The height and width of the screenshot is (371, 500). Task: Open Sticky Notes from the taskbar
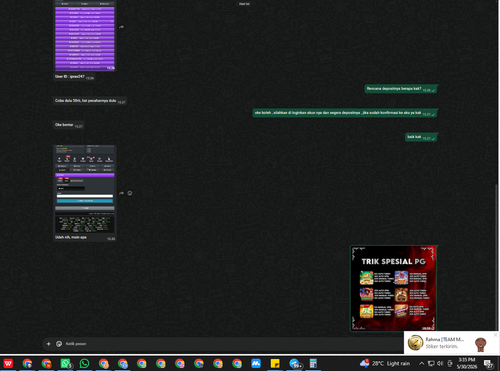pyautogui.click(x=275, y=363)
